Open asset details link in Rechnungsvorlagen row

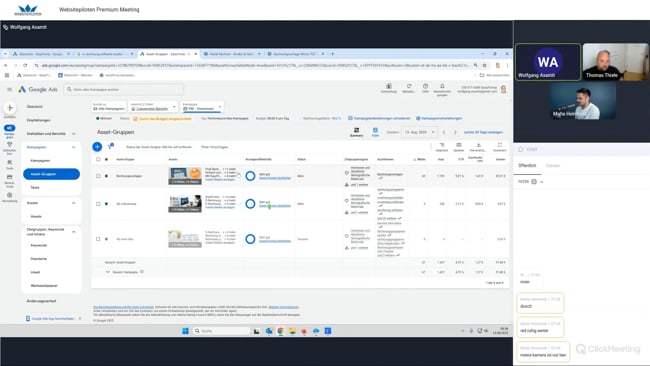(x=220, y=180)
